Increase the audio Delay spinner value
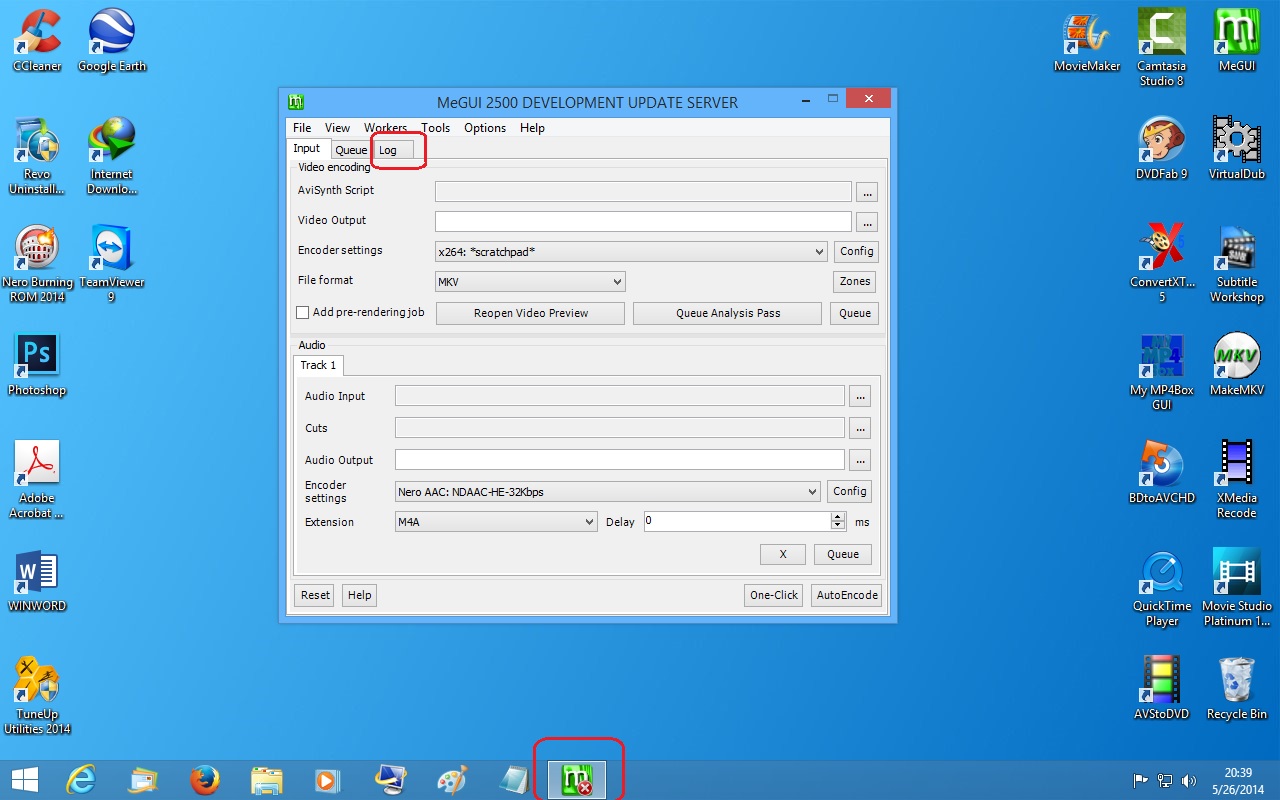 (837, 517)
